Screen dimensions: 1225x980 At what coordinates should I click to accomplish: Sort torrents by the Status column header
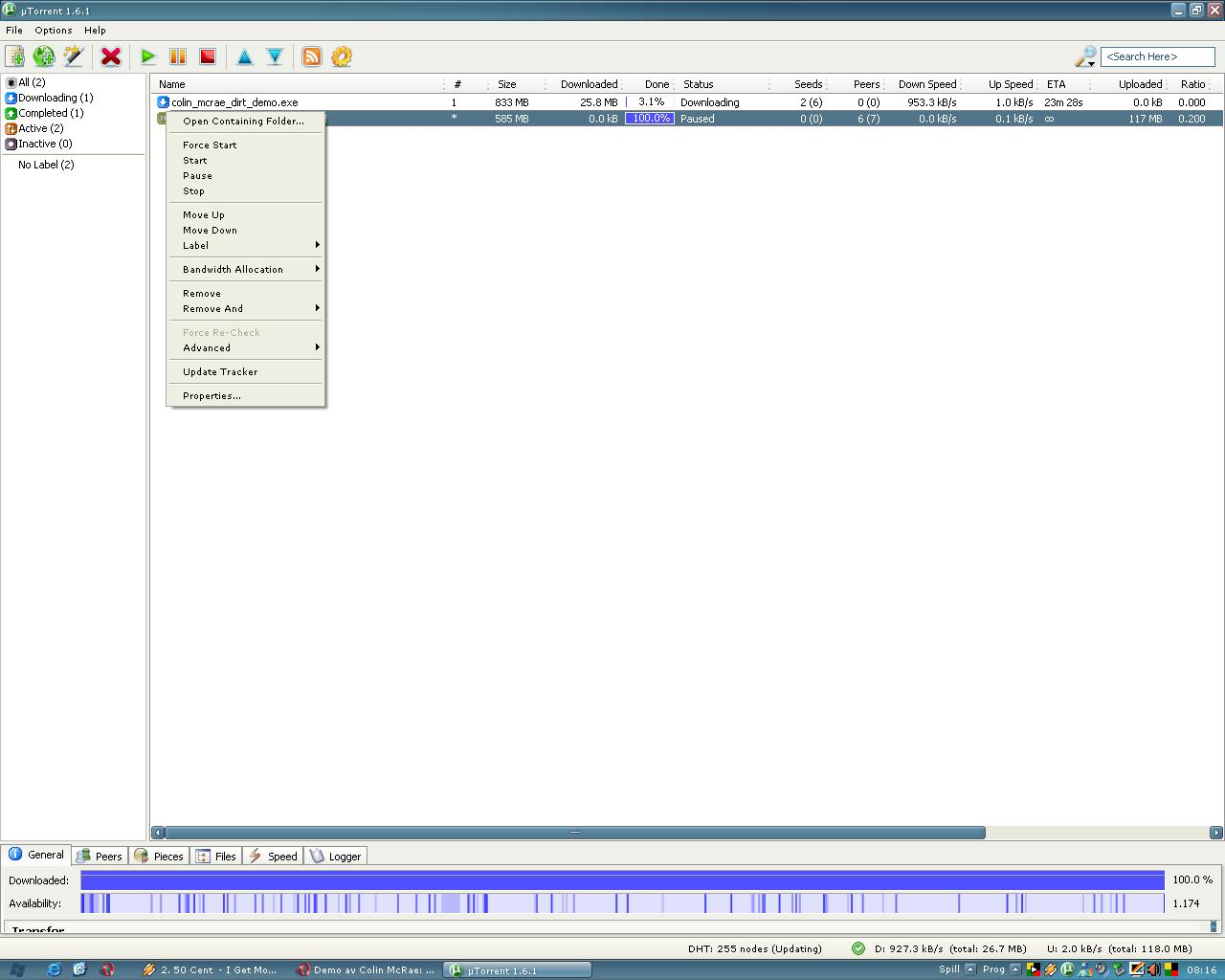[x=722, y=84]
